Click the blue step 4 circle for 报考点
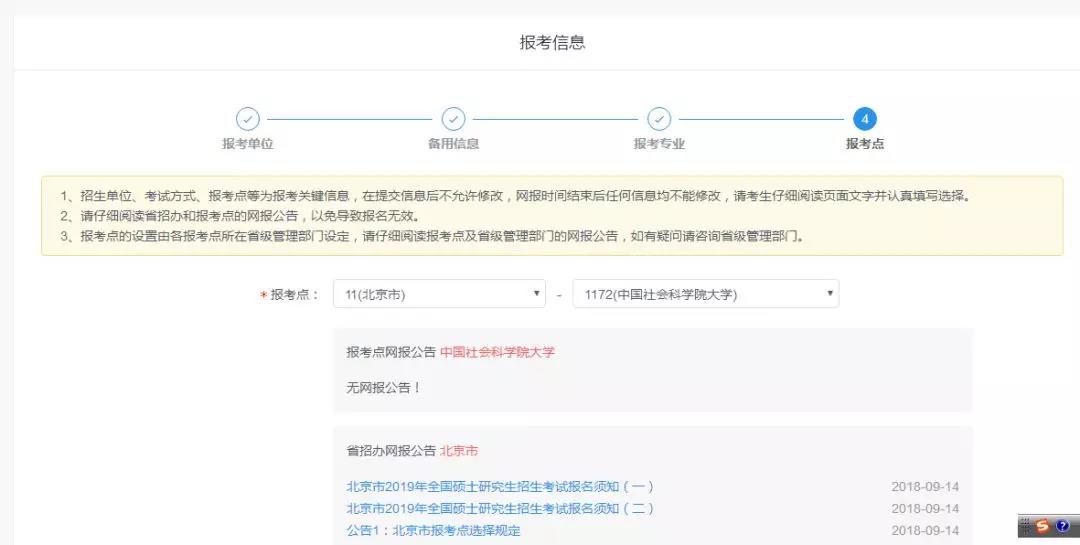Screen dimensions: 1080x545 coord(865,119)
